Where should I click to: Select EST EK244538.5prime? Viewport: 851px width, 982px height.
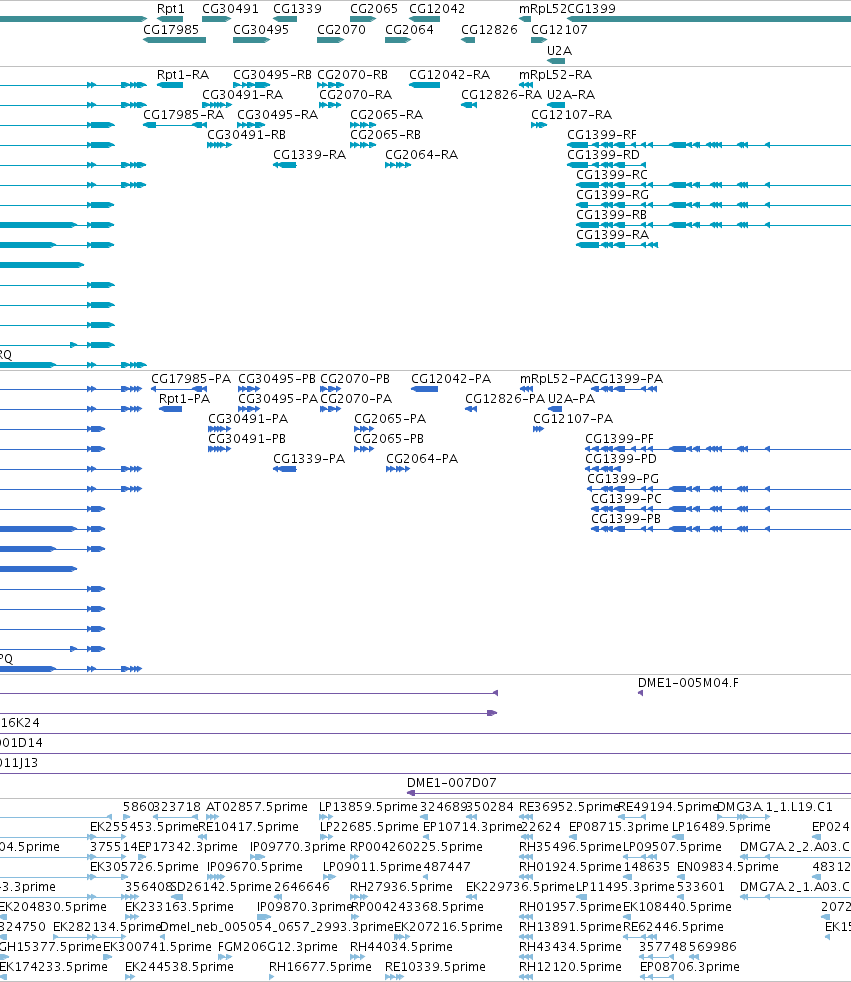coord(179,968)
